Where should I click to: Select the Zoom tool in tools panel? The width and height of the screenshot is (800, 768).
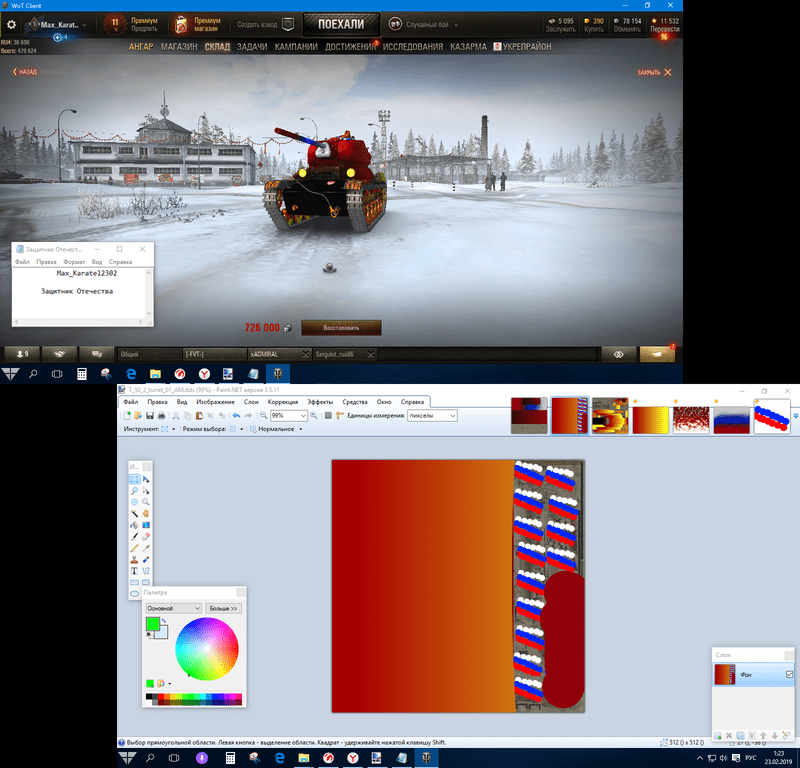tap(146, 502)
